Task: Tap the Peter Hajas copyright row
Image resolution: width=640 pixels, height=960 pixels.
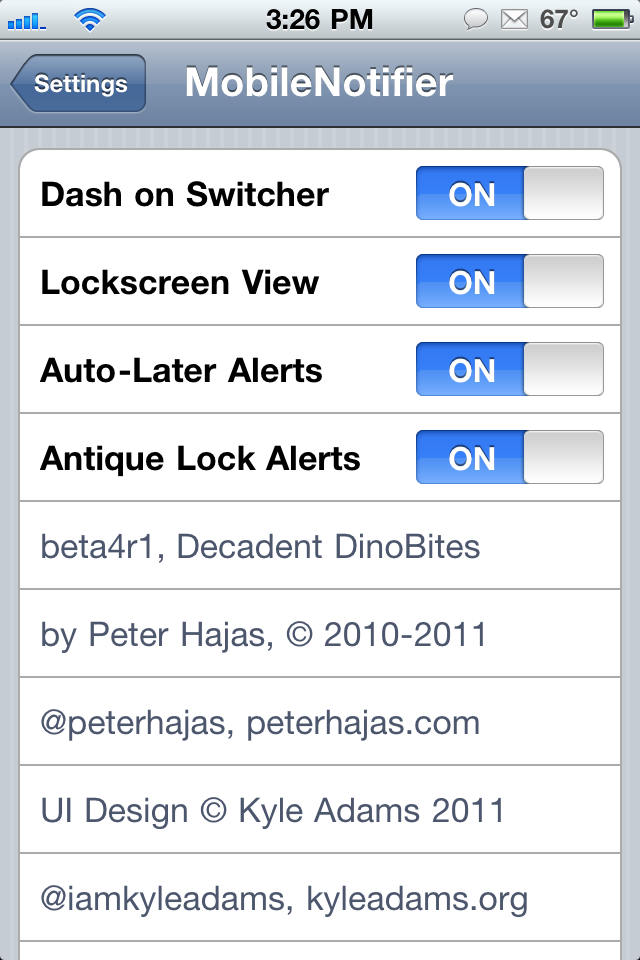Action: [320, 634]
